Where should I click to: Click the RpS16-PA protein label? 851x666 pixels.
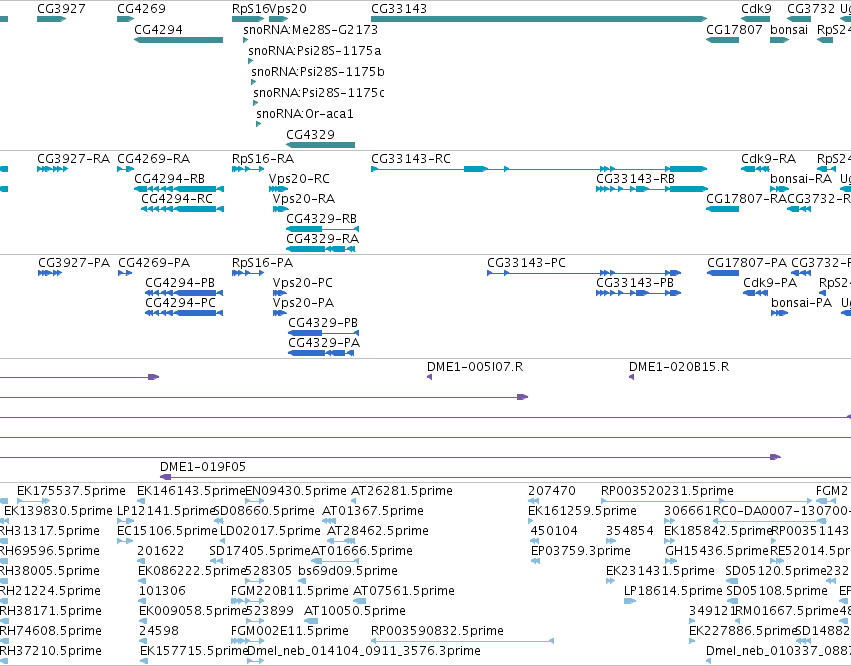pos(262,263)
